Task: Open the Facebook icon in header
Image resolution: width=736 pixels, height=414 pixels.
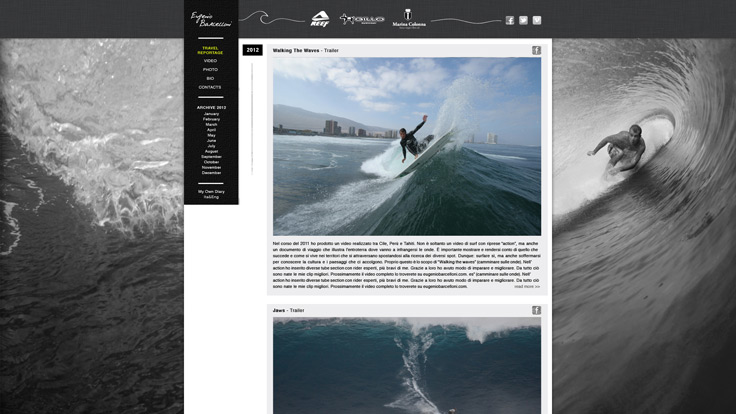Action: click(x=510, y=20)
